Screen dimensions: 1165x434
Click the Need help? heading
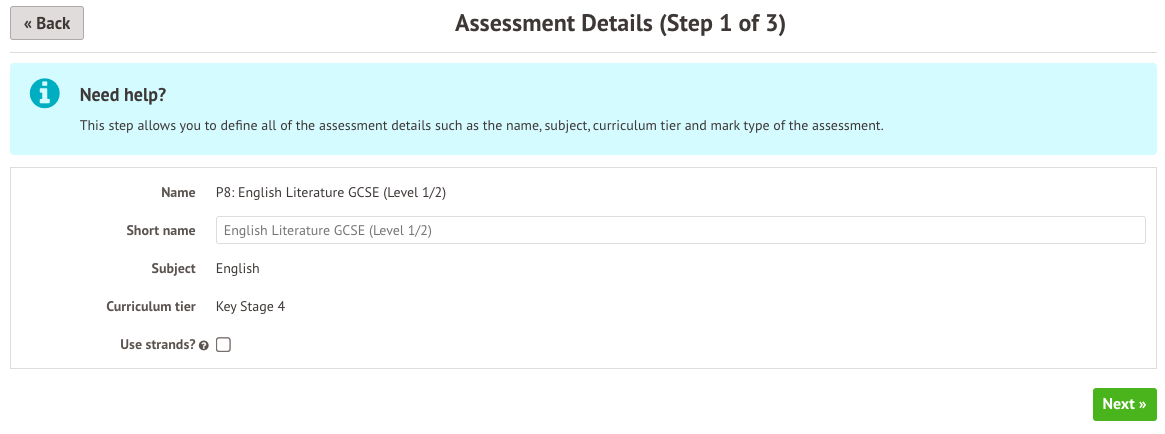click(x=123, y=95)
